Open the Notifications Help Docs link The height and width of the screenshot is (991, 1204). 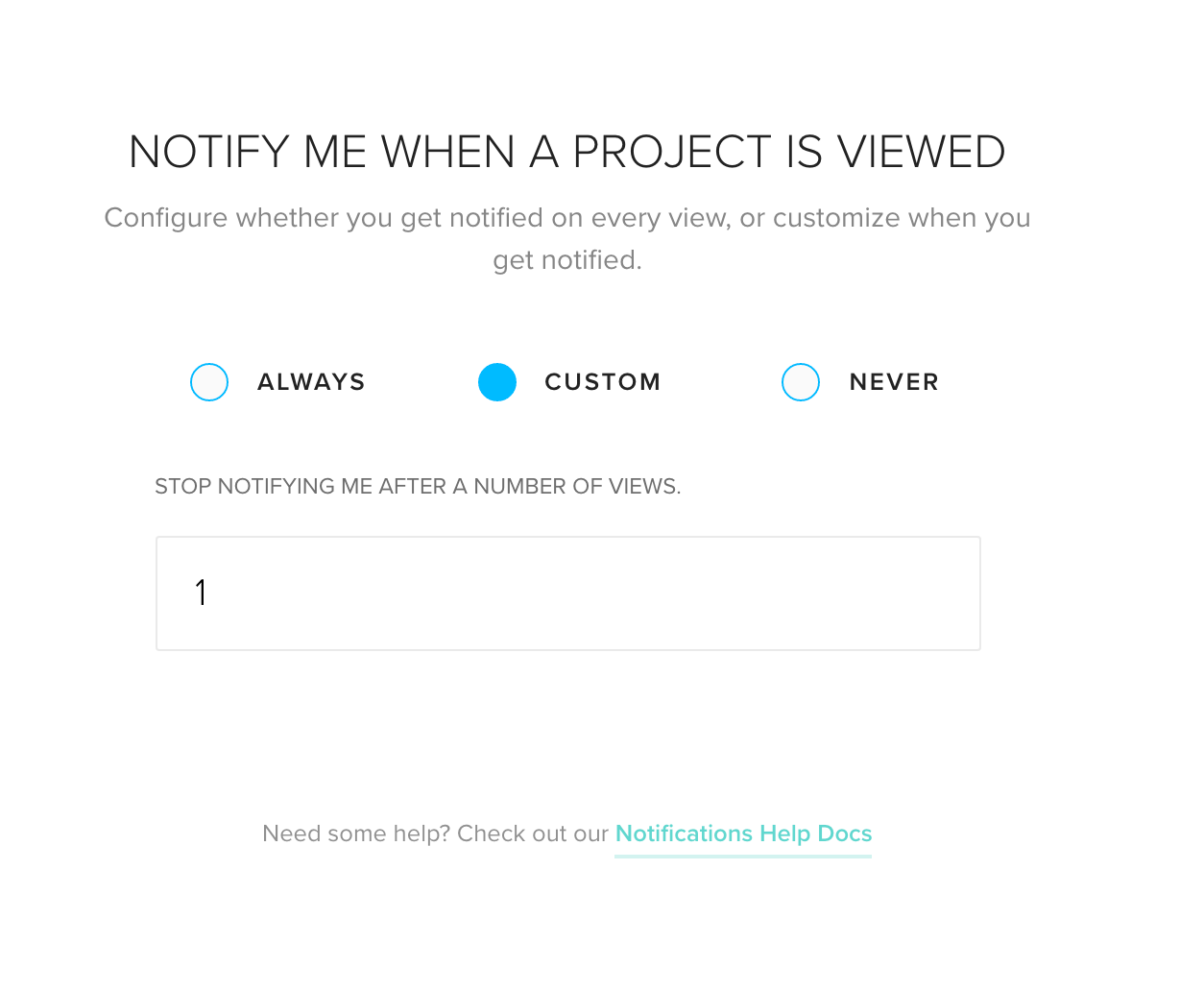pyautogui.click(x=743, y=834)
